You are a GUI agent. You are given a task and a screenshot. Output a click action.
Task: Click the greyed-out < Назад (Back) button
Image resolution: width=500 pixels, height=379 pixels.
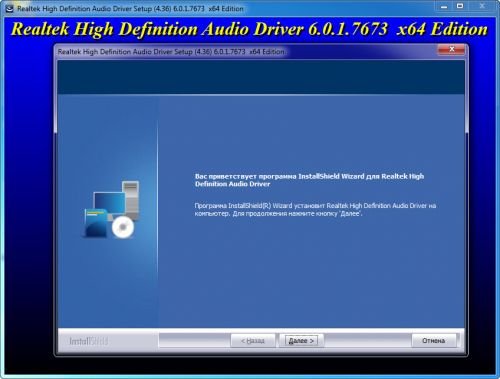pyautogui.click(x=253, y=341)
